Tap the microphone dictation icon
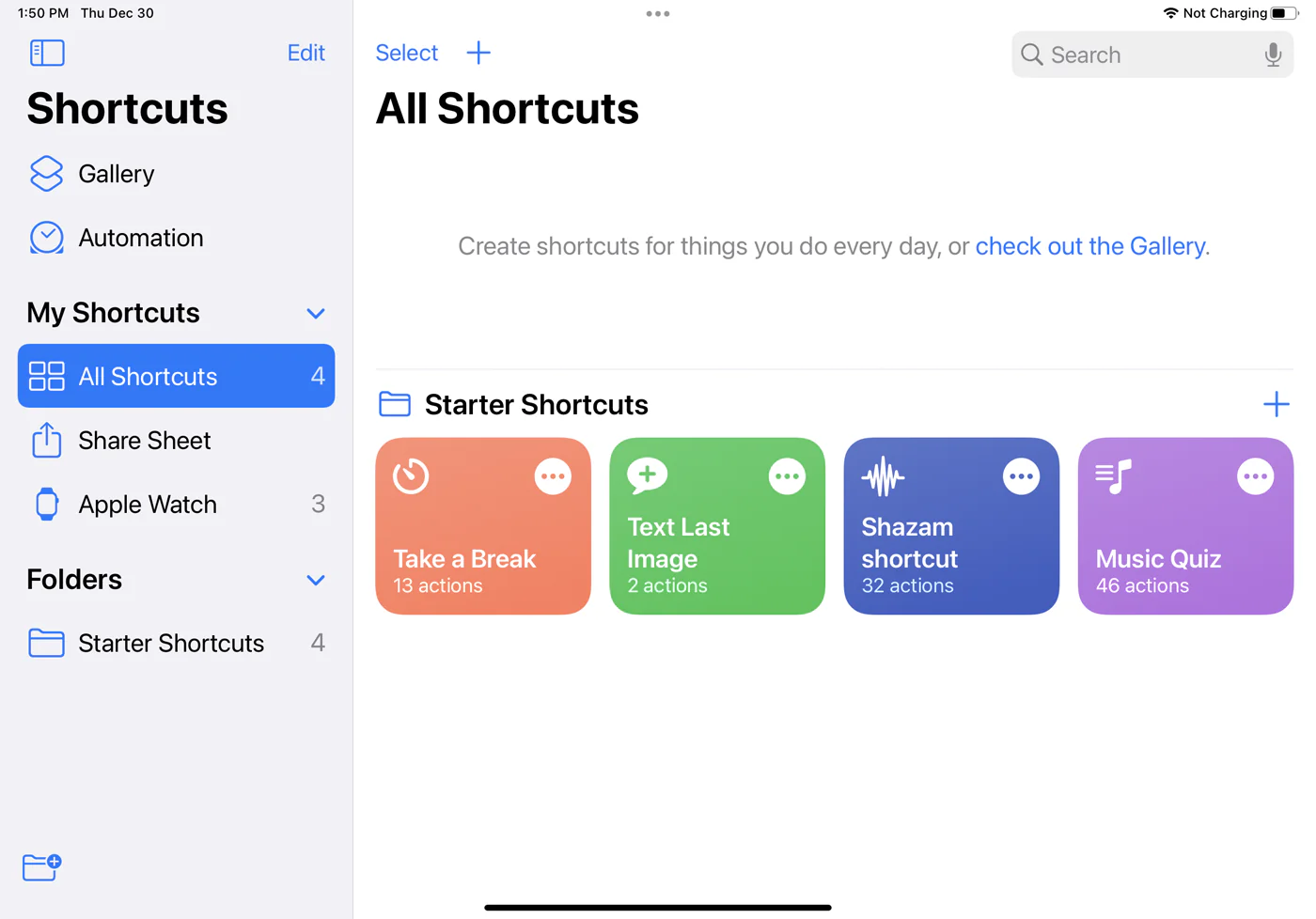 (x=1273, y=55)
